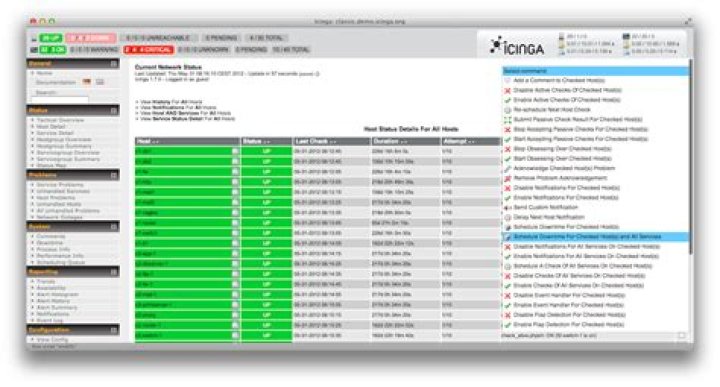The image size is (720, 387).
Task: Collapse the General sidebar section
Action: coord(114,64)
